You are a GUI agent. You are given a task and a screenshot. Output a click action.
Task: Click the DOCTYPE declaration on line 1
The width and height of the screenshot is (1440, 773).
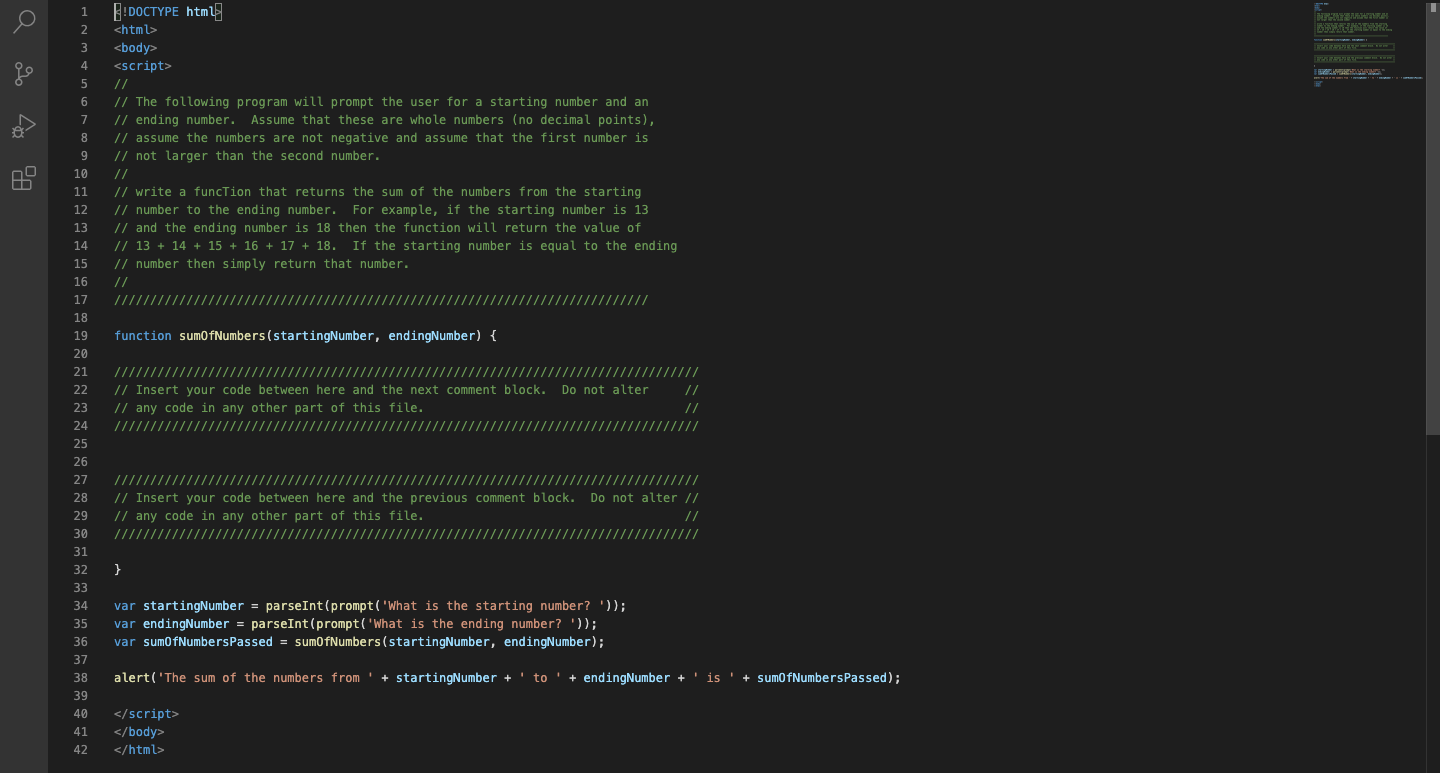[x=165, y=11]
